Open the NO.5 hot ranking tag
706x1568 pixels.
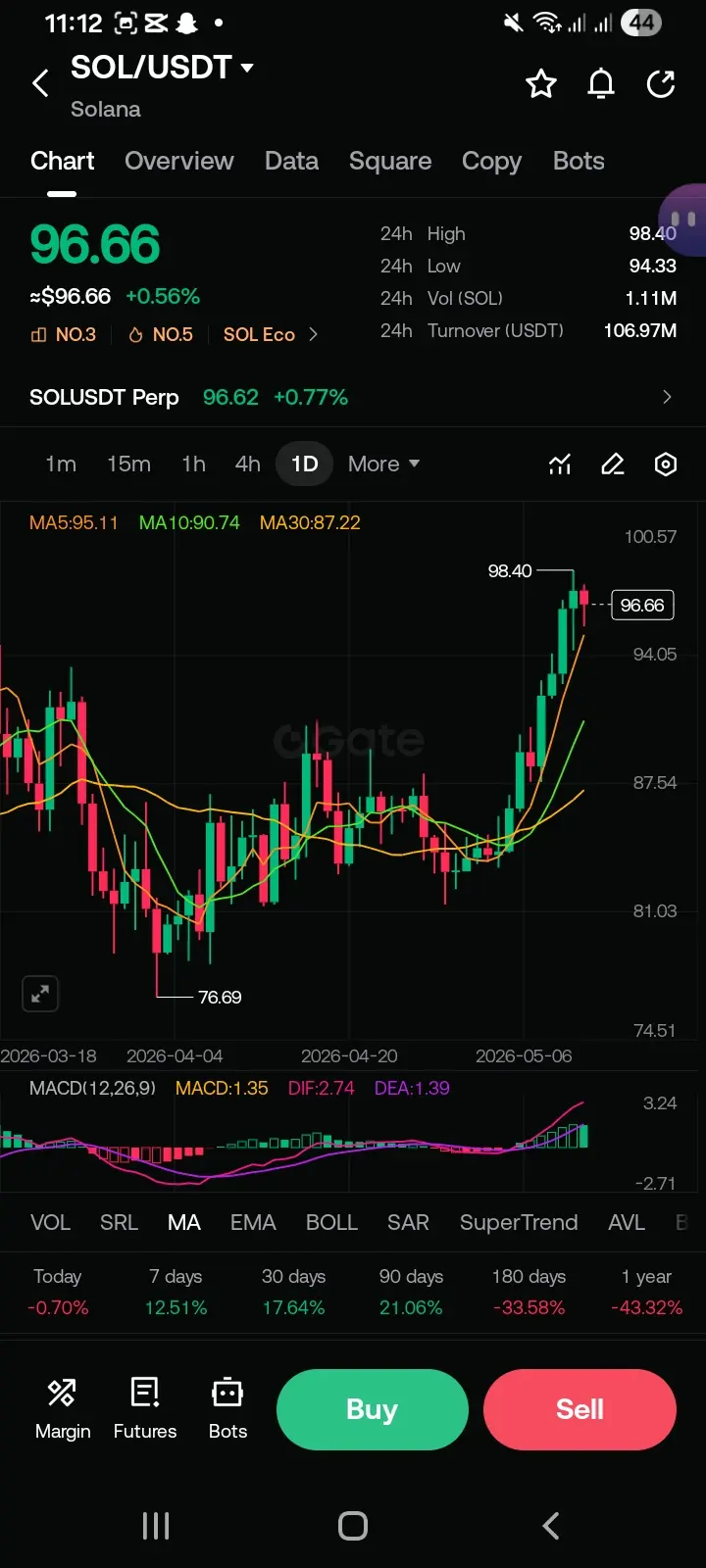[x=161, y=334]
